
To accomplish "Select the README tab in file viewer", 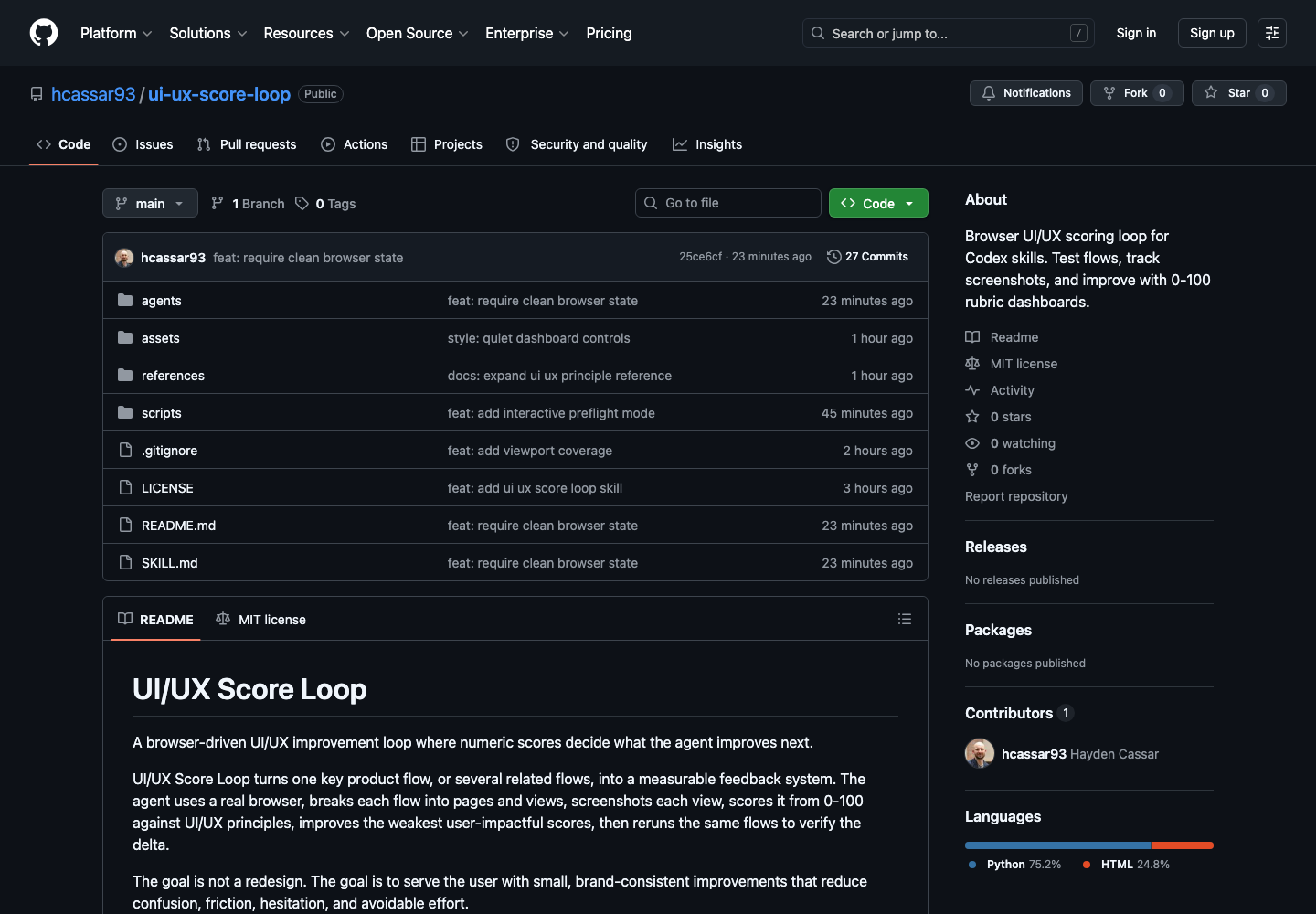I will pos(155,619).
